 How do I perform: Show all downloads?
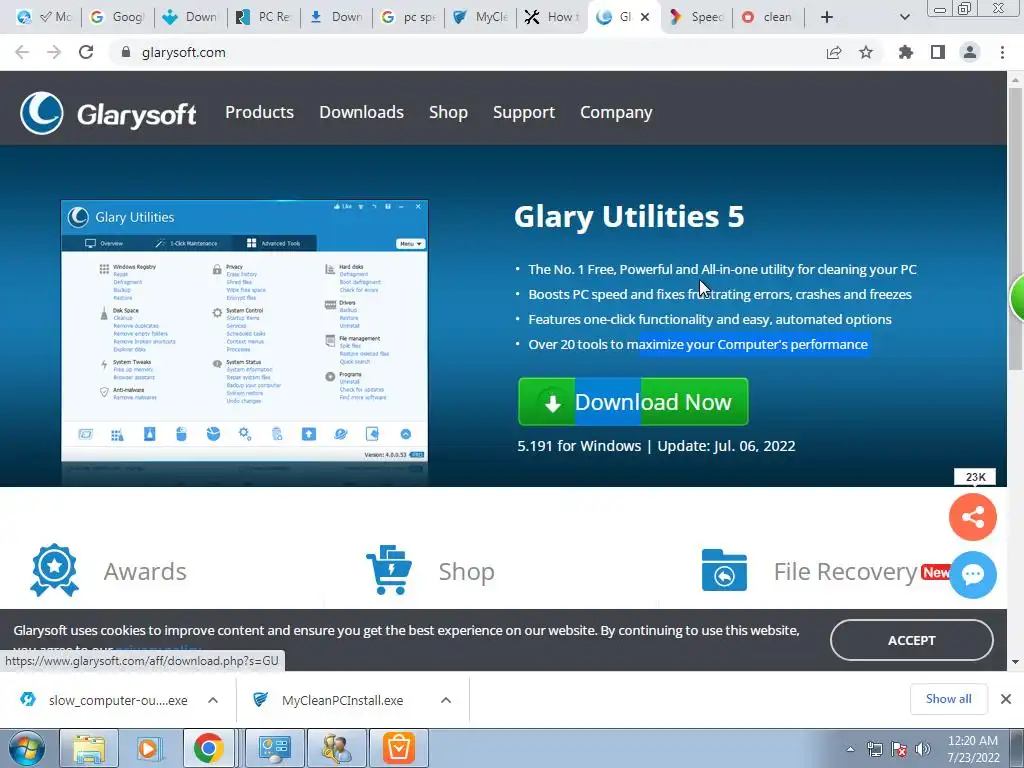[948, 699]
